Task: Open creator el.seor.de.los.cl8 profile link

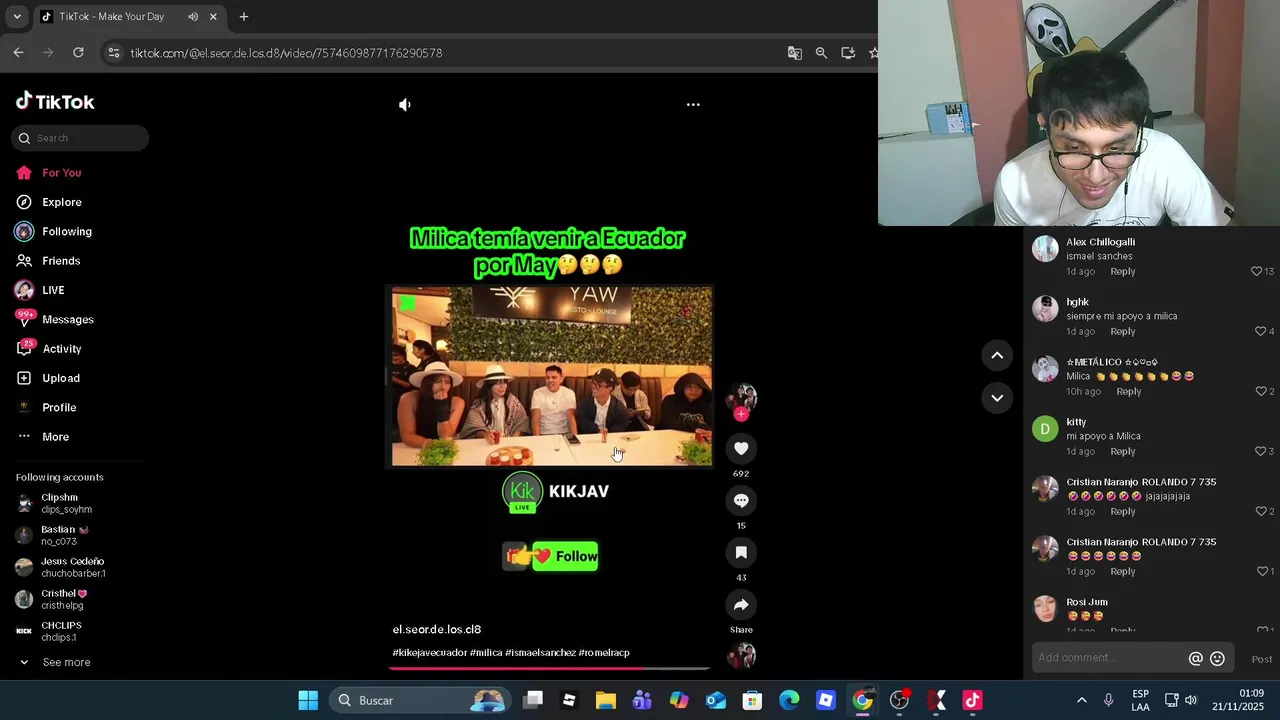Action: (437, 629)
